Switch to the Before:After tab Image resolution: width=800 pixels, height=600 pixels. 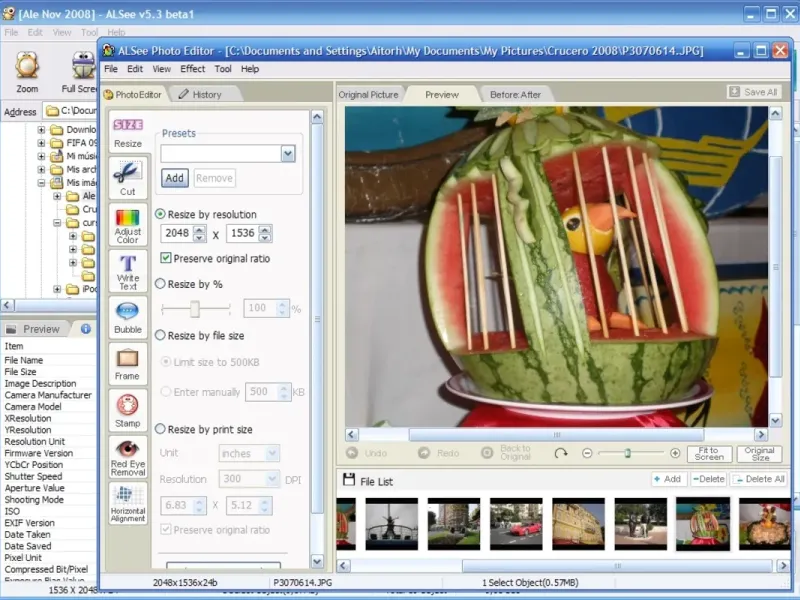pyautogui.click(x=515, y=95)
